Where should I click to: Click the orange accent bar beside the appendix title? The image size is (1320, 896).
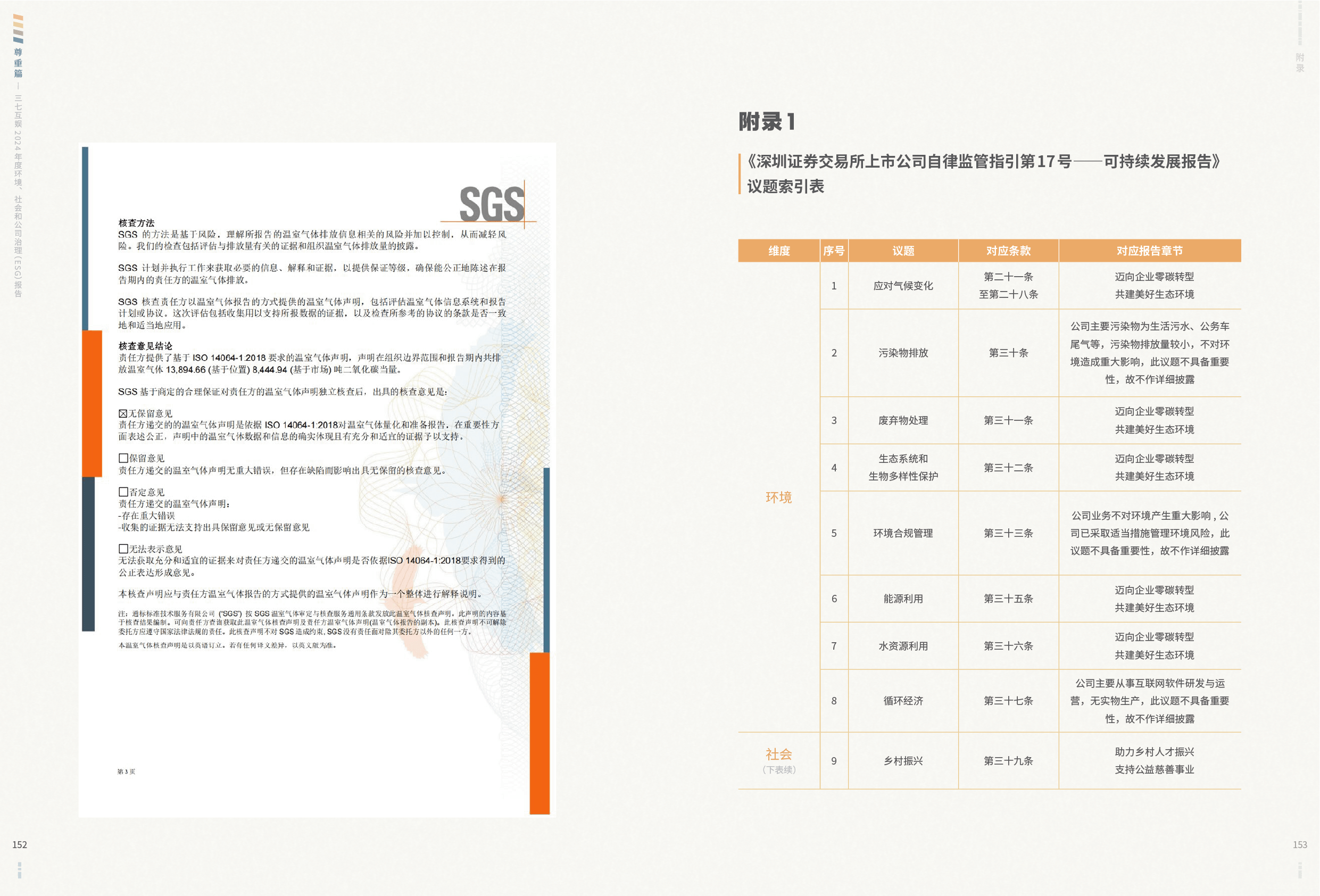740,174
